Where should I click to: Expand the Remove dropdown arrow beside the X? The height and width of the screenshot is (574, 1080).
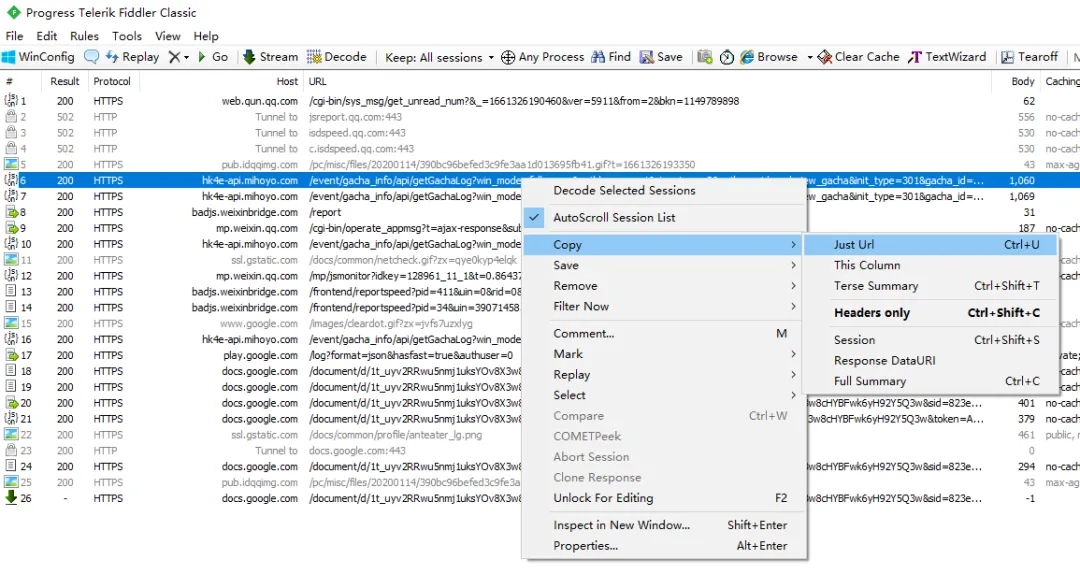186,57
